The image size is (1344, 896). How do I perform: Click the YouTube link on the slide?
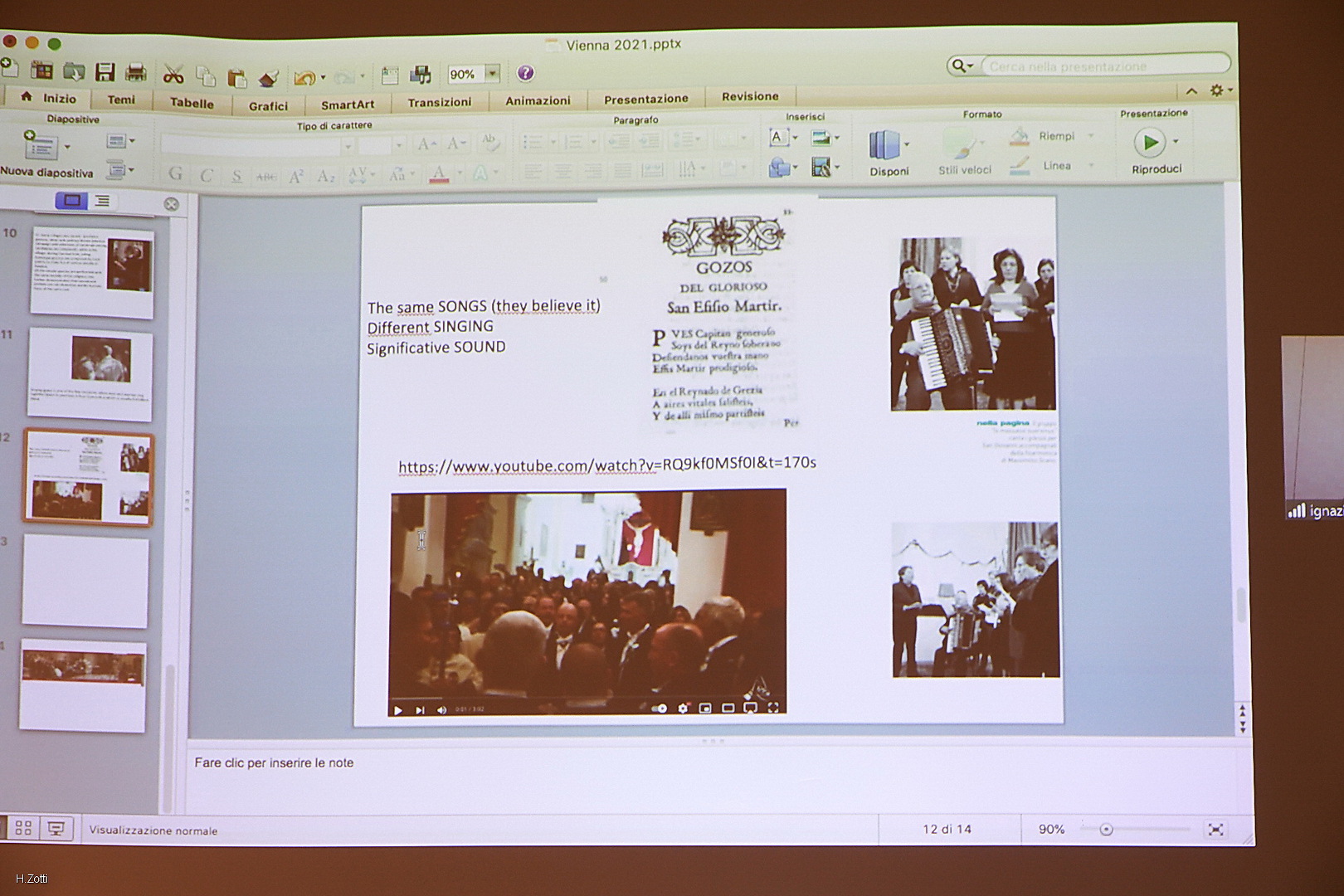click(606, 465)
